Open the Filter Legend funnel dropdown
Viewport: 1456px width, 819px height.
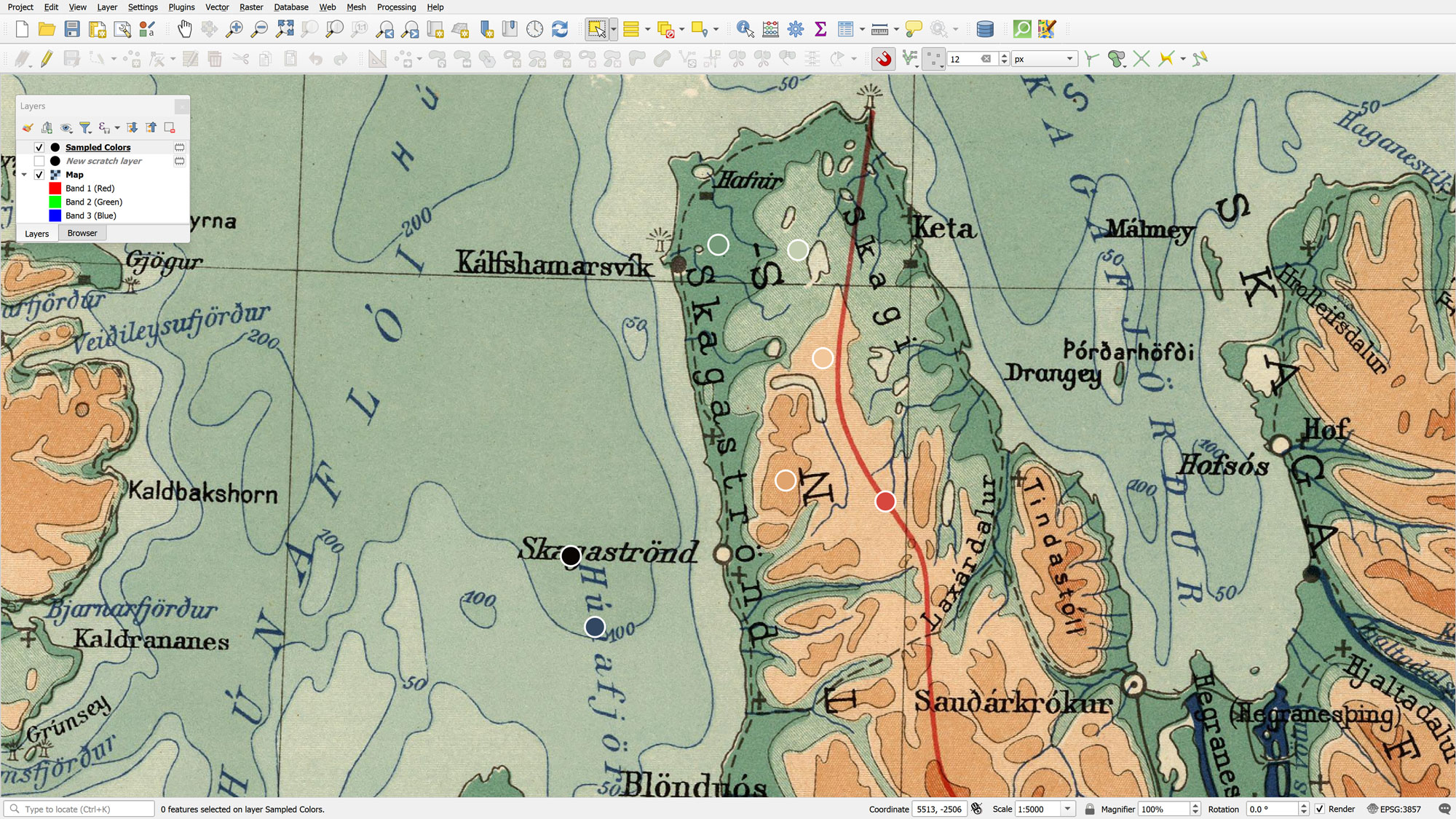pos(86,128)
